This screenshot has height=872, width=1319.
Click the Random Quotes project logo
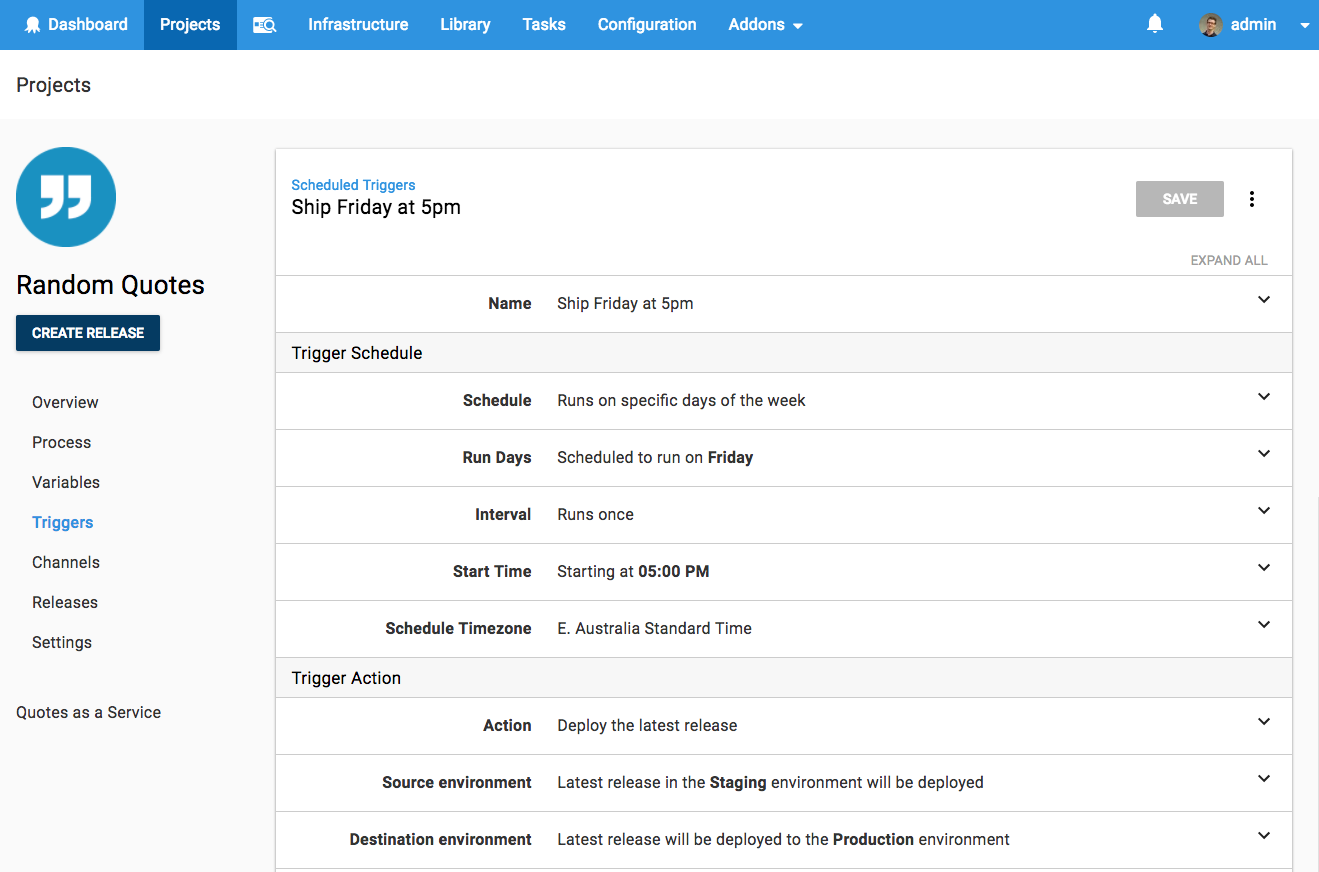65,196
